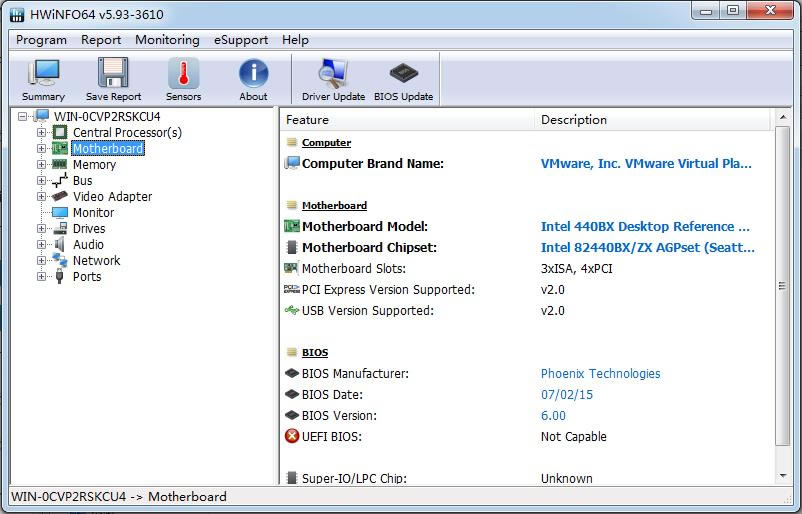Screen dimensions: 802x514
Task: Click the HWiNFO64 title bar app icon
Action: [x=17, y=14]
